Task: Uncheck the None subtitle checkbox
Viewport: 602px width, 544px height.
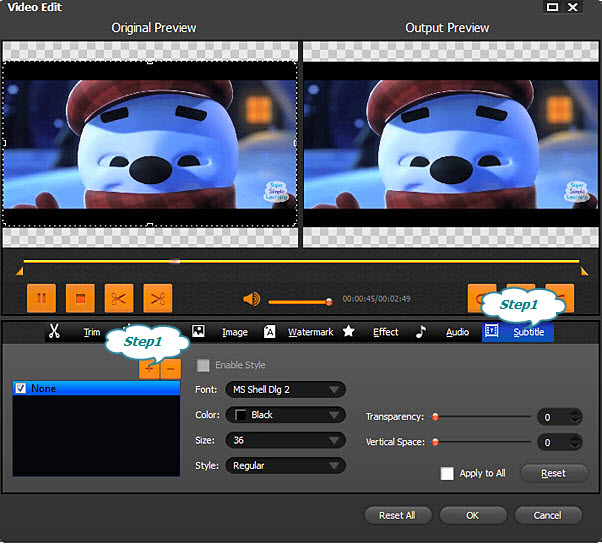Action: 21,388
